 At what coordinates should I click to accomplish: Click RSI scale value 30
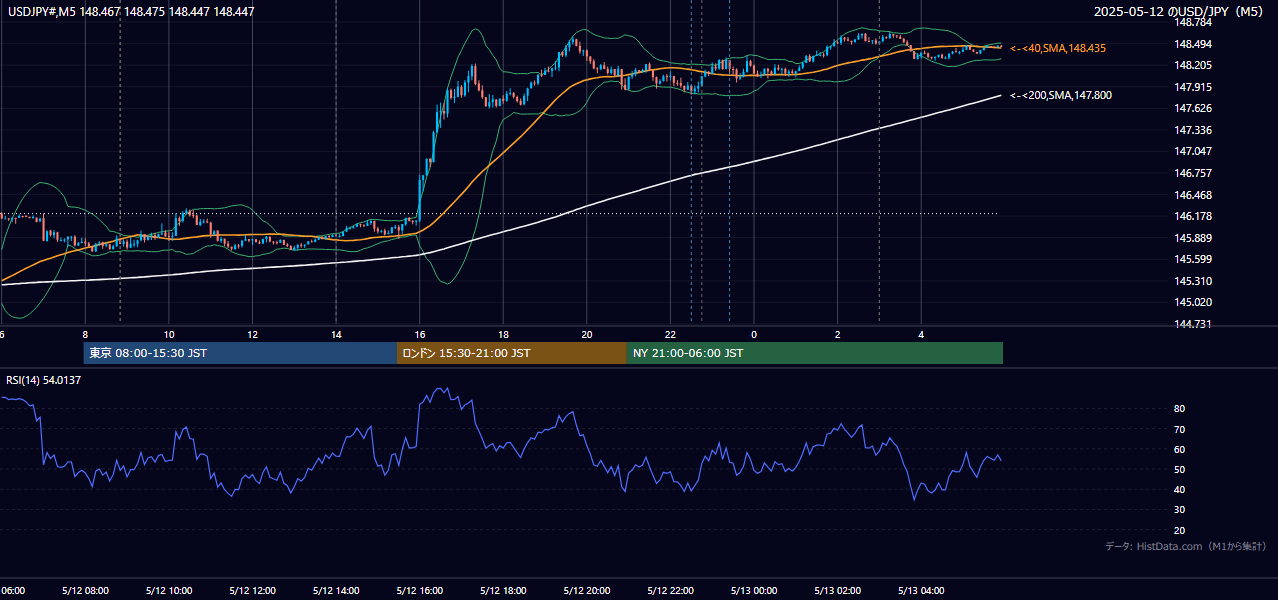1180,510
